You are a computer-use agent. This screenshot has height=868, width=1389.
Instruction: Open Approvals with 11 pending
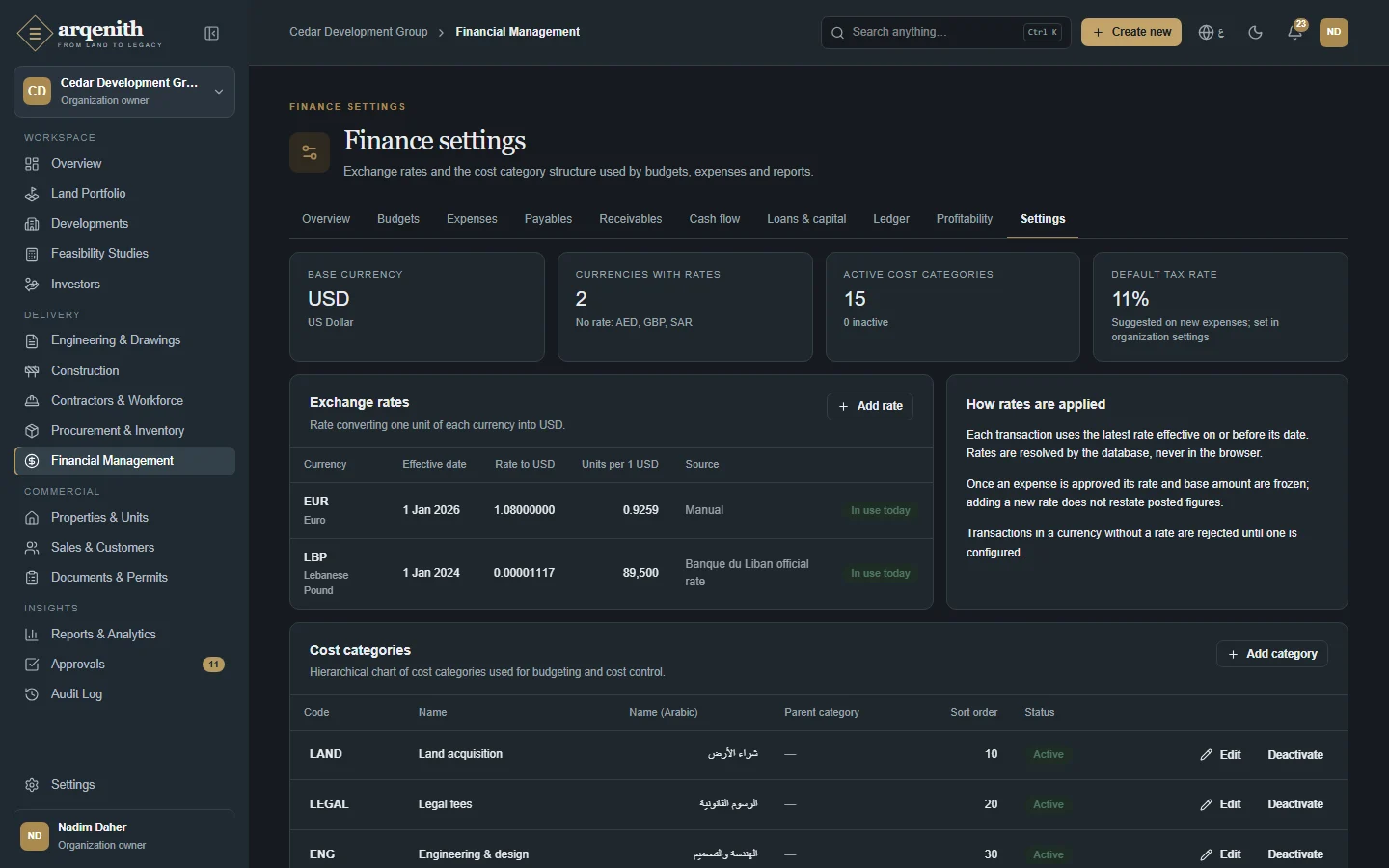point(124,665)
